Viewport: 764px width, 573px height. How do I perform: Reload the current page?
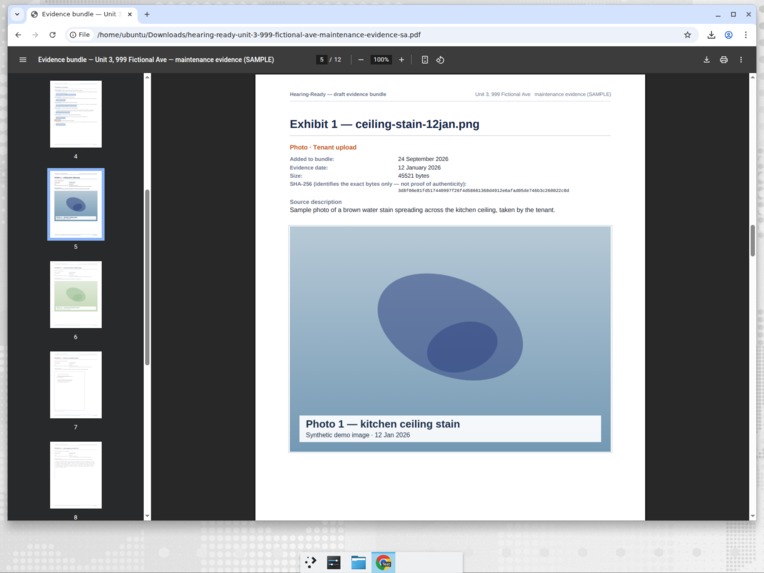(x=52, y=35)
